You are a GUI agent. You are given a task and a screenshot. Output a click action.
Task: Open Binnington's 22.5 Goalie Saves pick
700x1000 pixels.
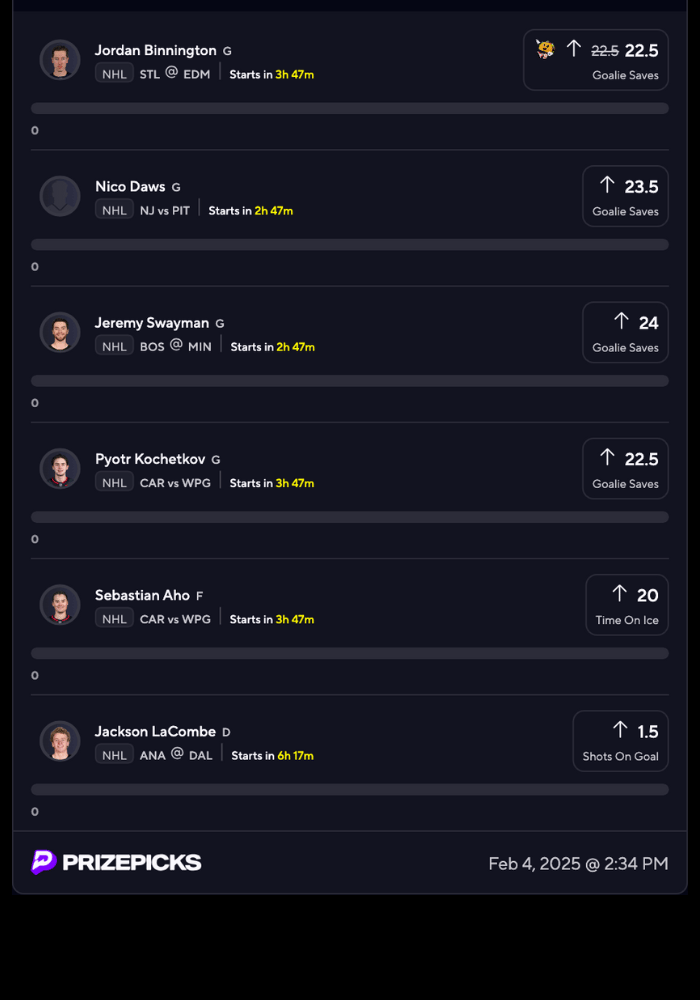(596, 60)
